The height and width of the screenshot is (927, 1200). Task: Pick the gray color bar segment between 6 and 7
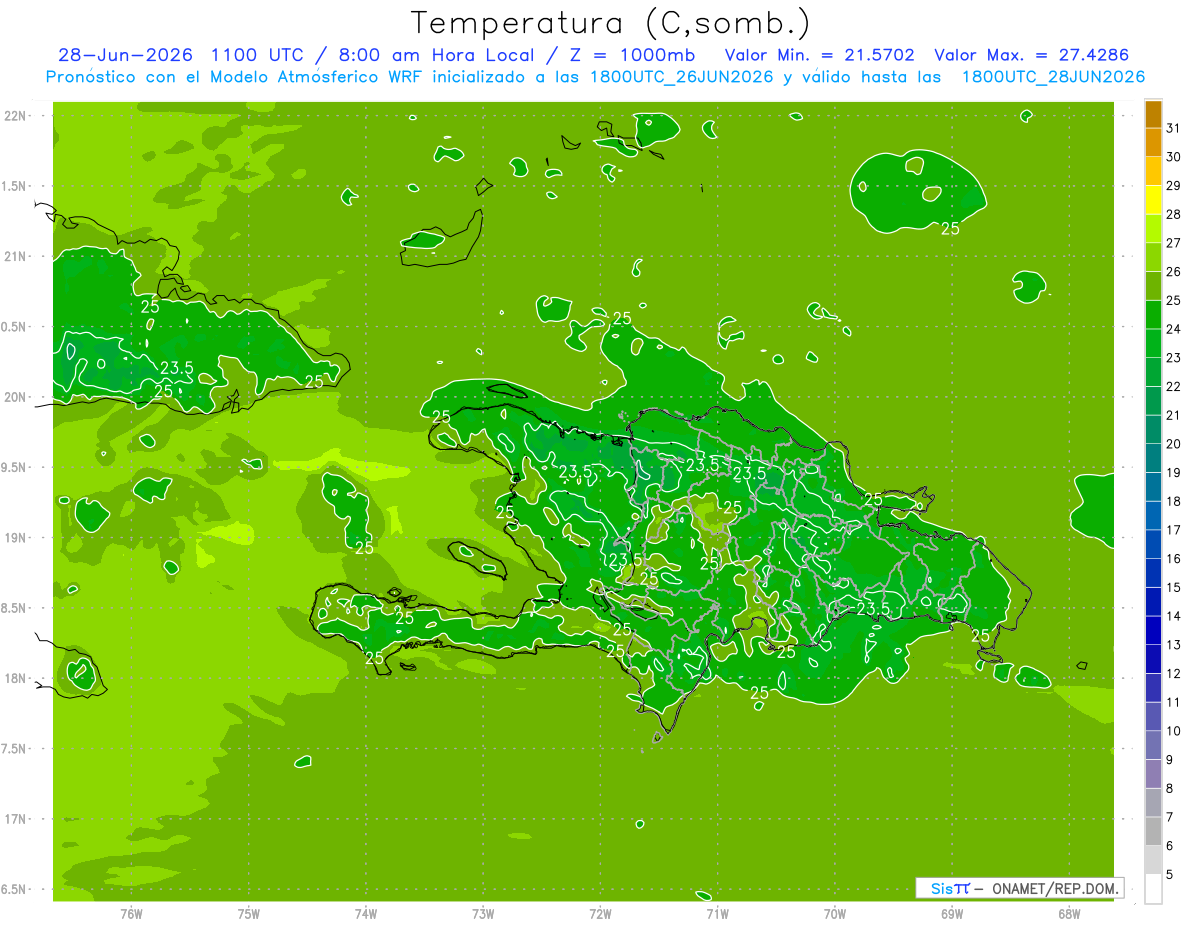pos(1153,831)
